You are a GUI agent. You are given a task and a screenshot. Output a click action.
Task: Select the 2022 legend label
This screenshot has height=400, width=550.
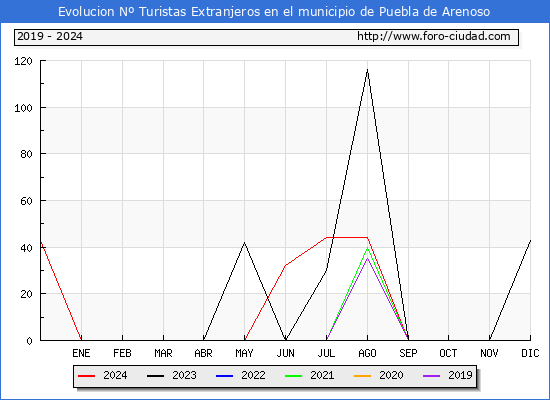pyautogui.click(x=253, y=375)
